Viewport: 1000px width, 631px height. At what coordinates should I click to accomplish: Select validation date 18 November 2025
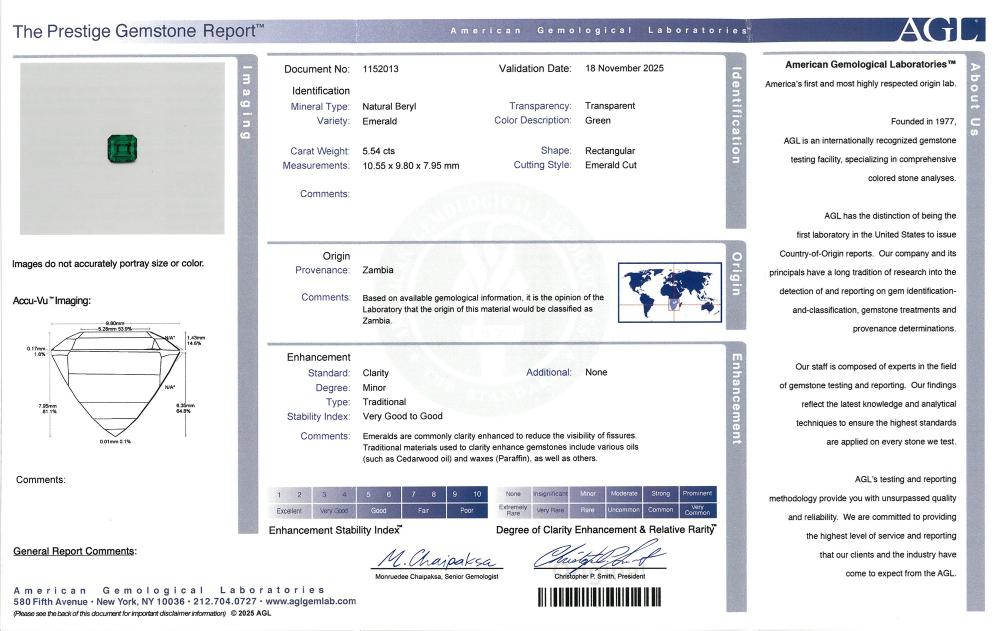click(624, 68)
